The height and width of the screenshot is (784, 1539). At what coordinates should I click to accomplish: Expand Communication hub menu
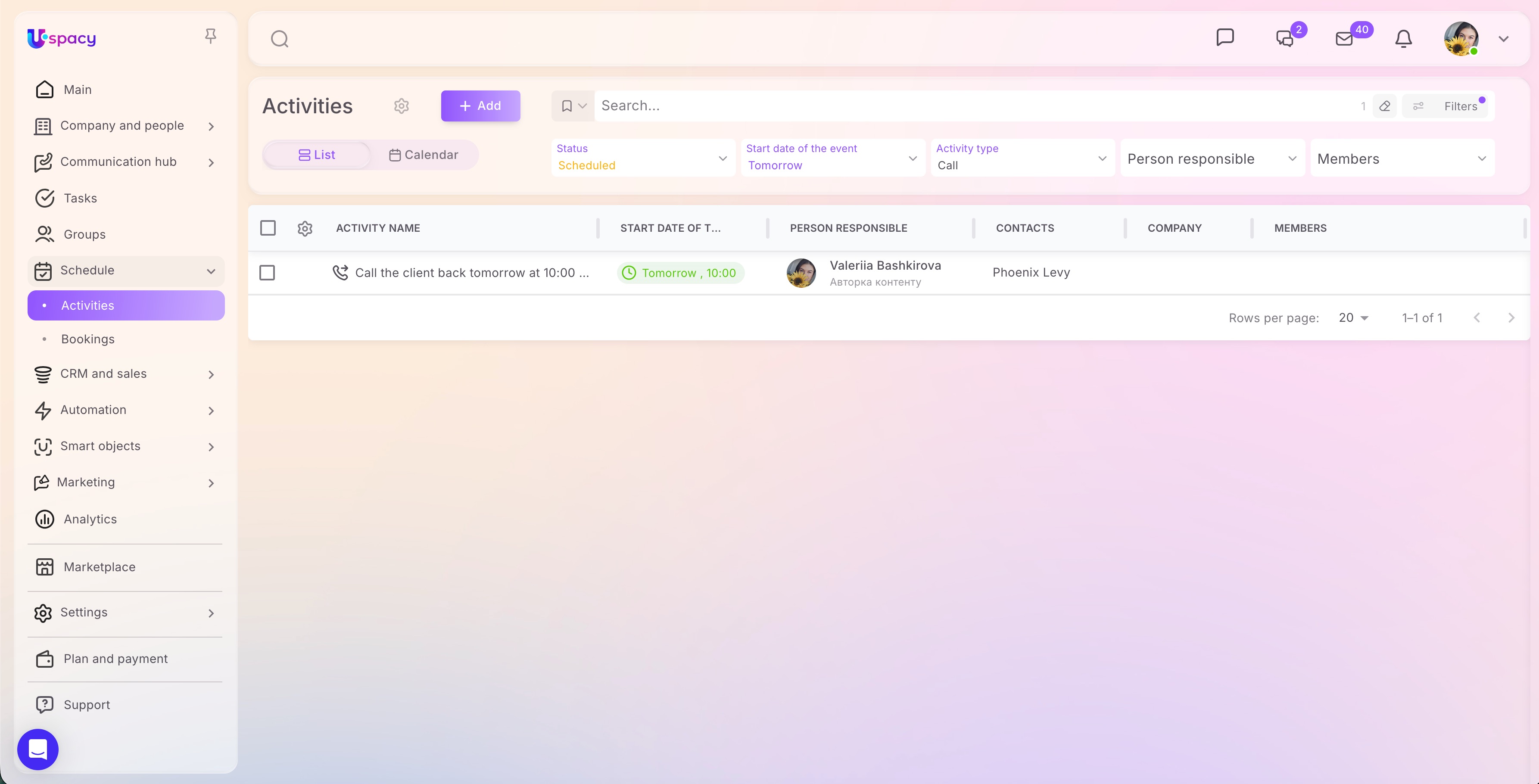pyautogui.click(x=126, y=162)
